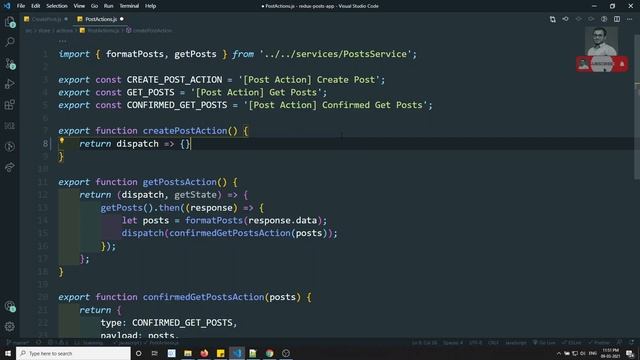Open the Extensions view

point(10,105)
